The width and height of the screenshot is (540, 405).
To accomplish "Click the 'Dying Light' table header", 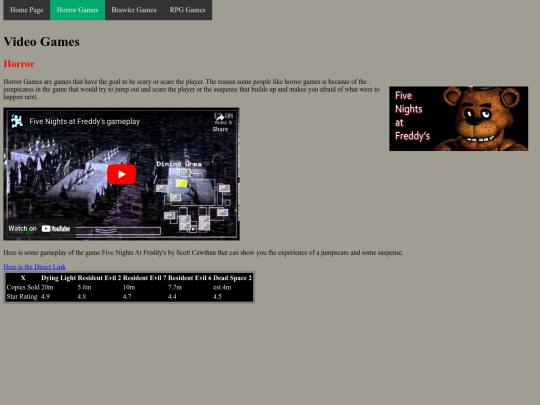I will coord(58,278).
